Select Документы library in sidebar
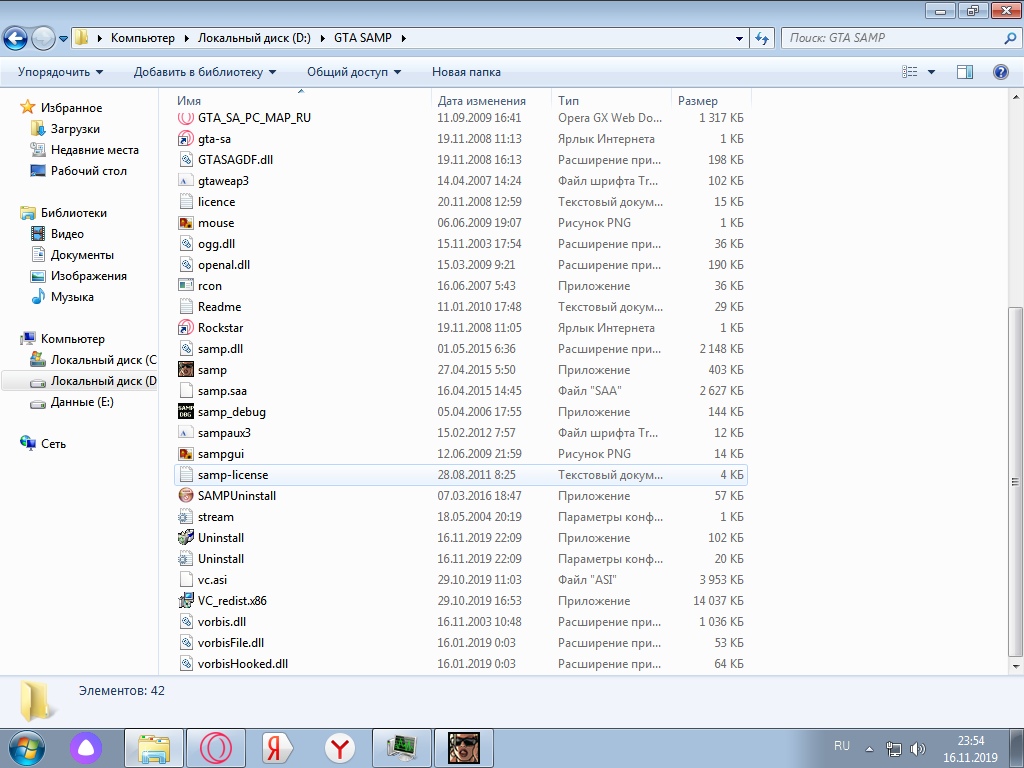Viewport: 1024px width, 768px height. 82,255
